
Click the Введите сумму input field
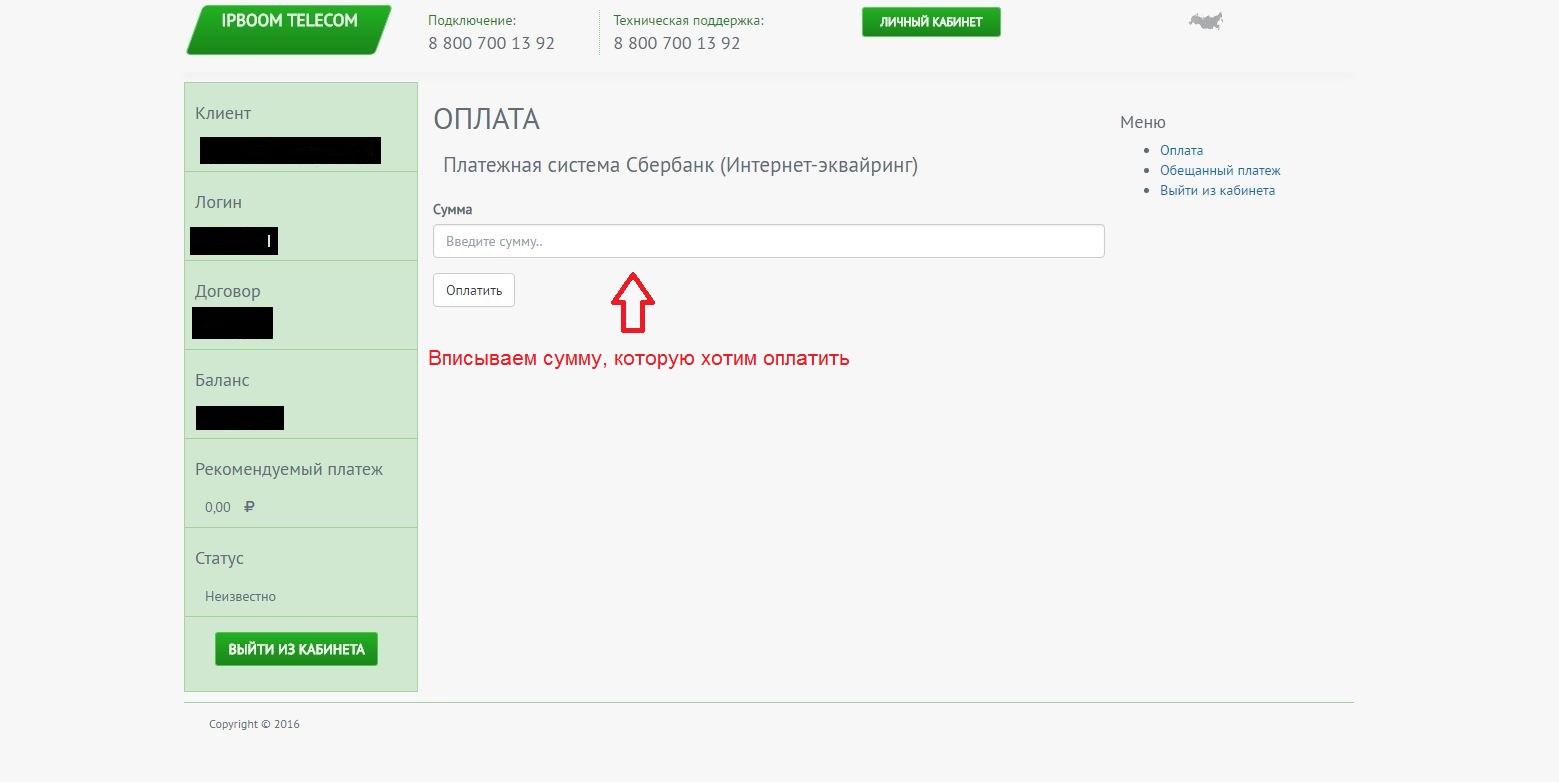[x=768, y=241]
